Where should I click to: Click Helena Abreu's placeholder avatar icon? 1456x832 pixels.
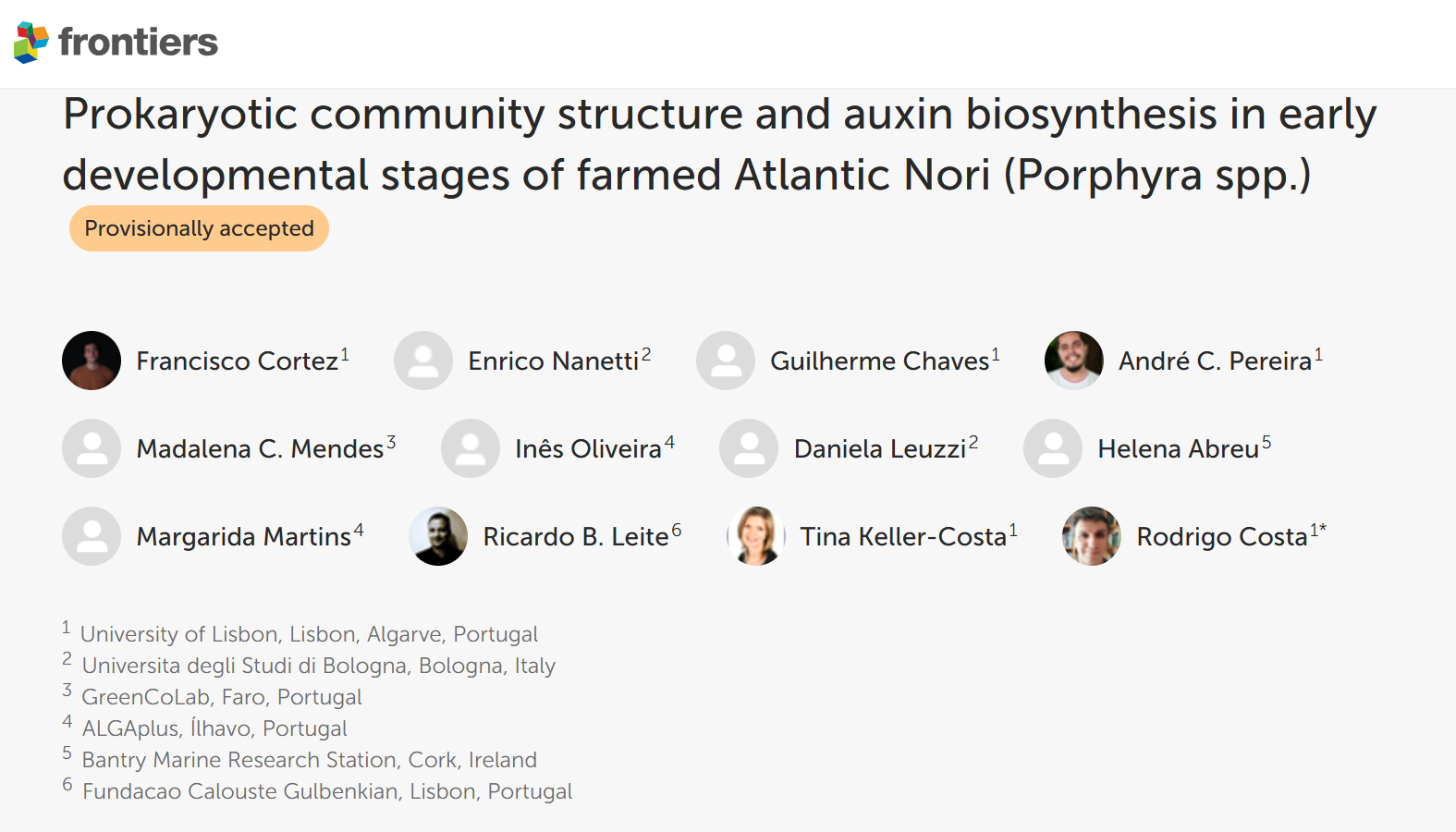pyautogui.click(x=1053, y=448)
